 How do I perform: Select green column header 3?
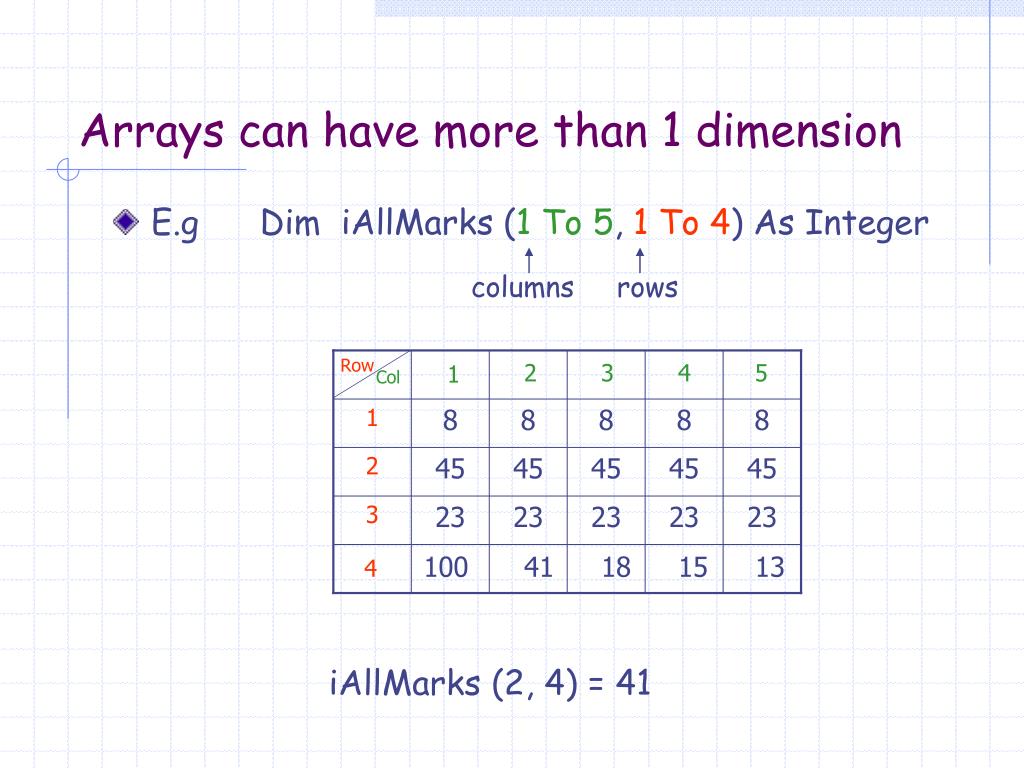coord(607,374)
